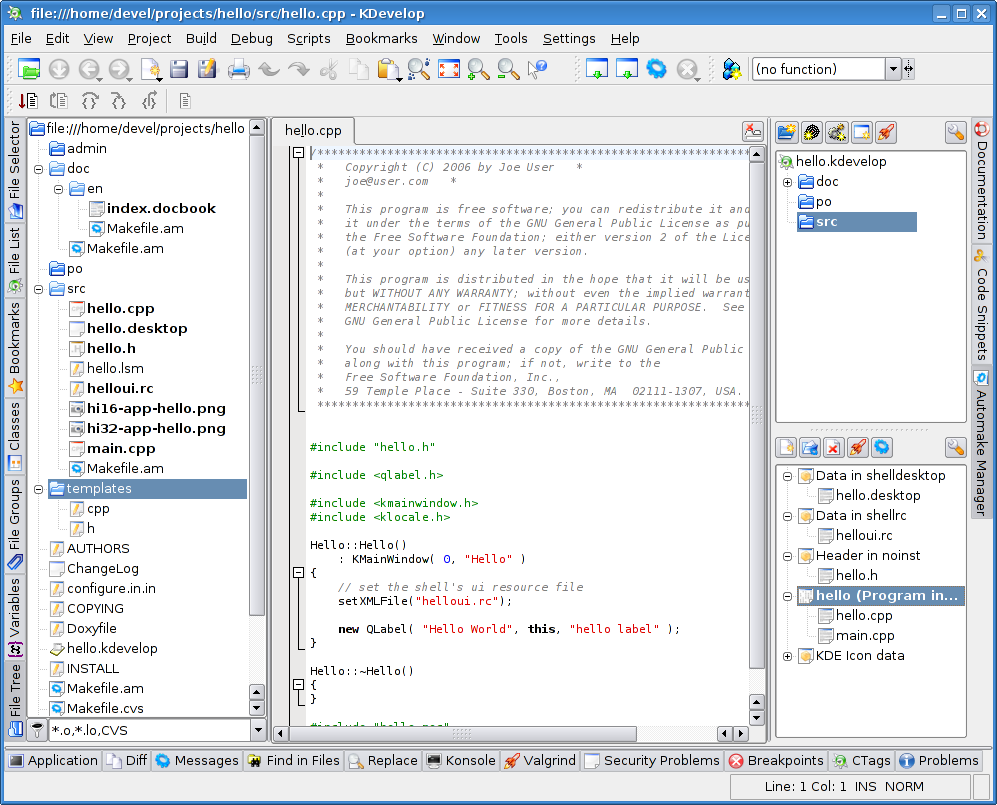Open the (no function) dropdown

(893, 69)
